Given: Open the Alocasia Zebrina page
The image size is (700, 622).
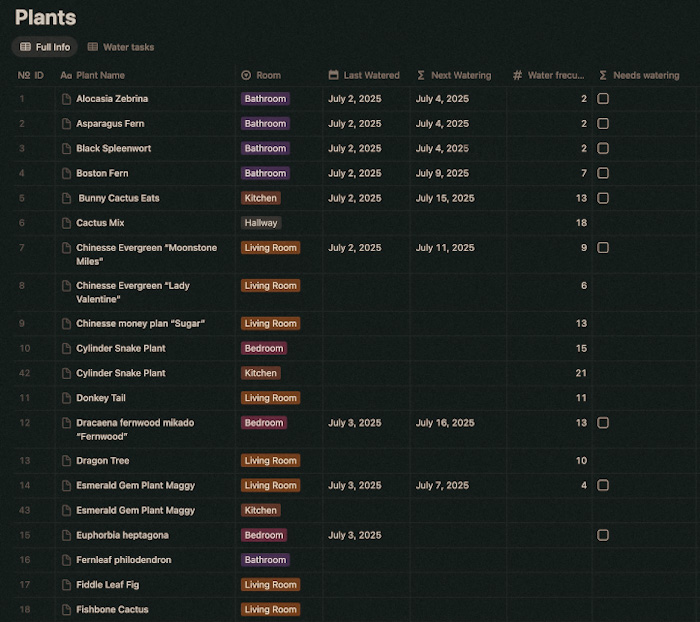Looking at the screenshot, I should (112, 99).
